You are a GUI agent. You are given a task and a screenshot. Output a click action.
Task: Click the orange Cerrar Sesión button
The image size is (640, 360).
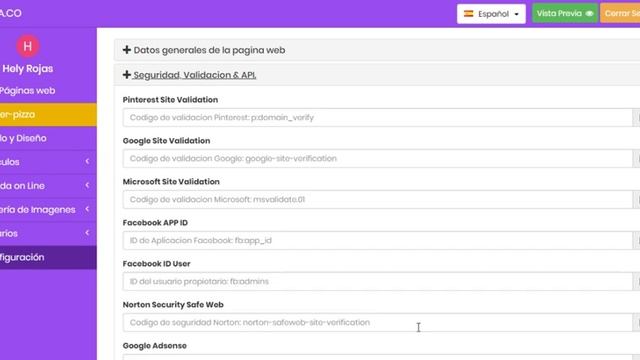[620, 13]
